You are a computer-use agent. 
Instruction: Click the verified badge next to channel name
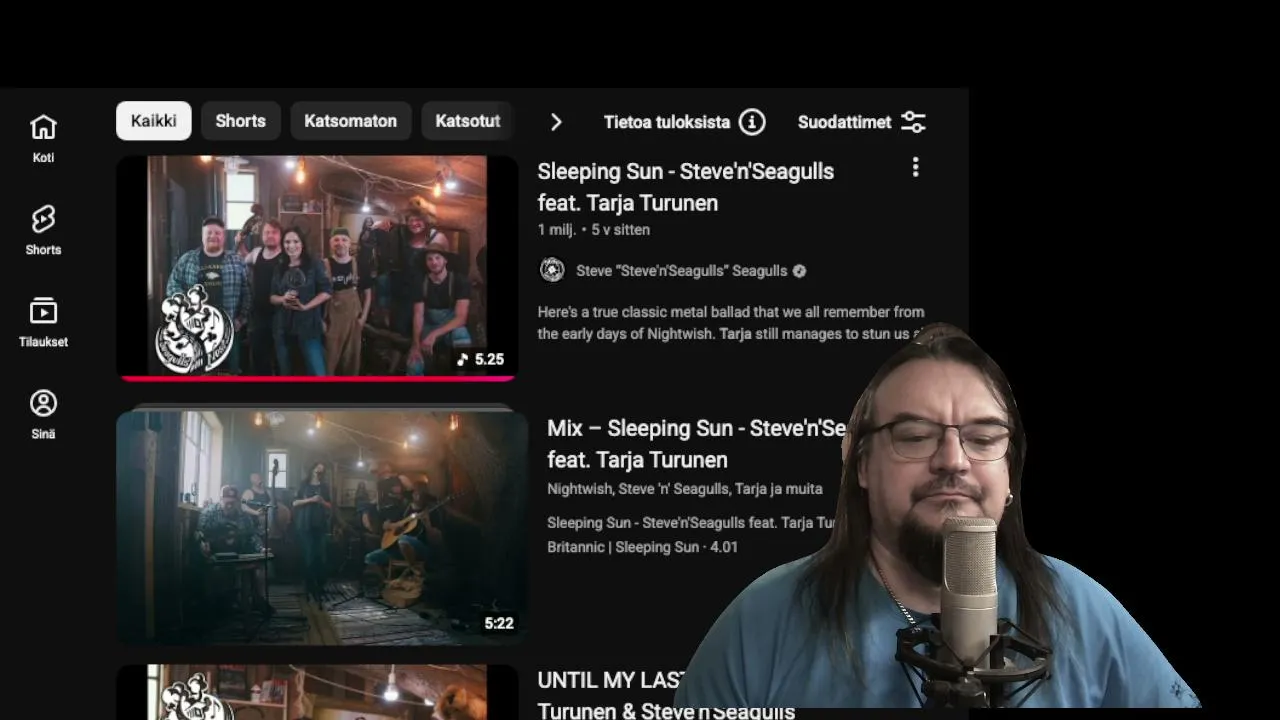(x=799, y=271)
